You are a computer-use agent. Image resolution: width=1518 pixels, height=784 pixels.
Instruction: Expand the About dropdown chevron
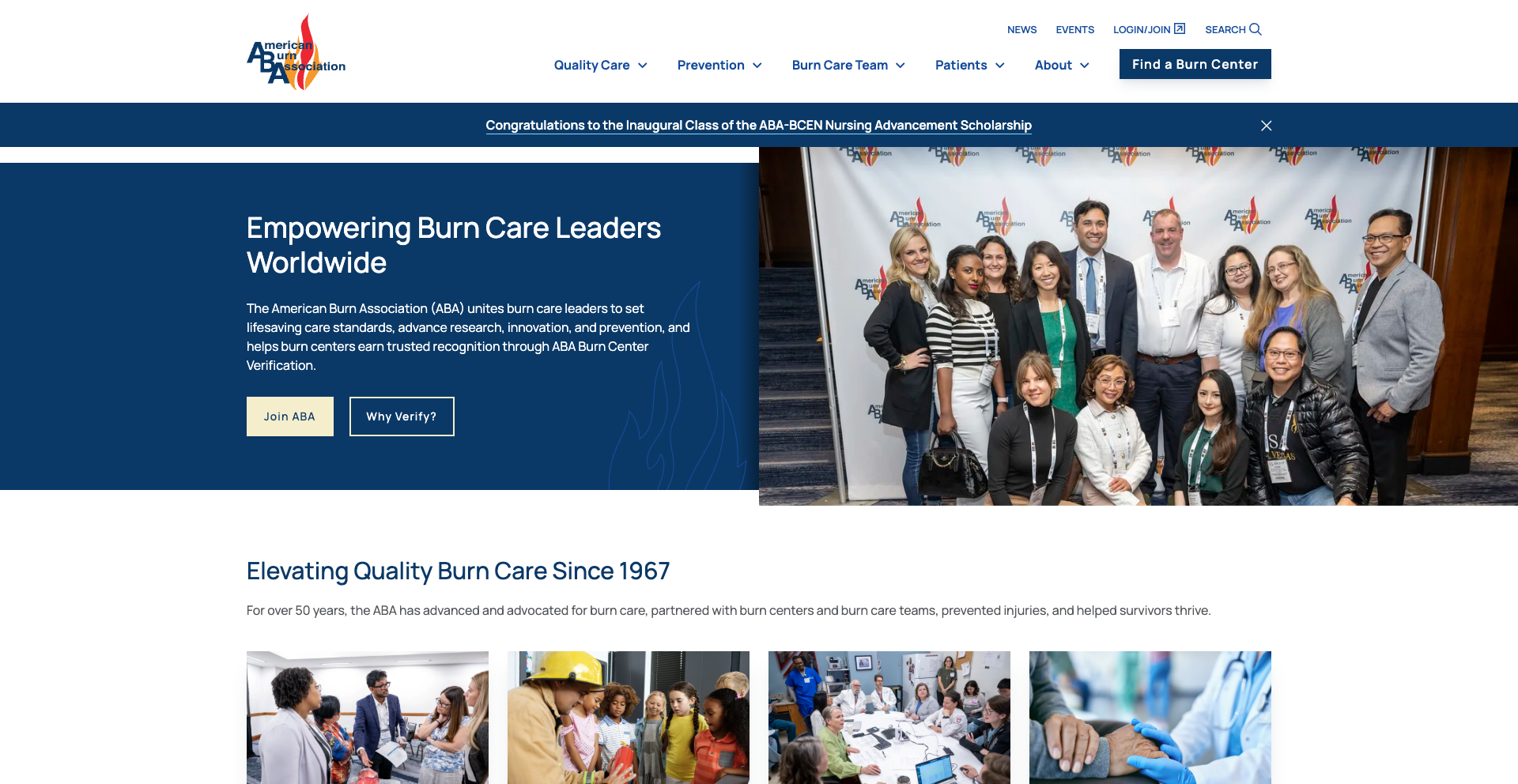(1085, 66)
